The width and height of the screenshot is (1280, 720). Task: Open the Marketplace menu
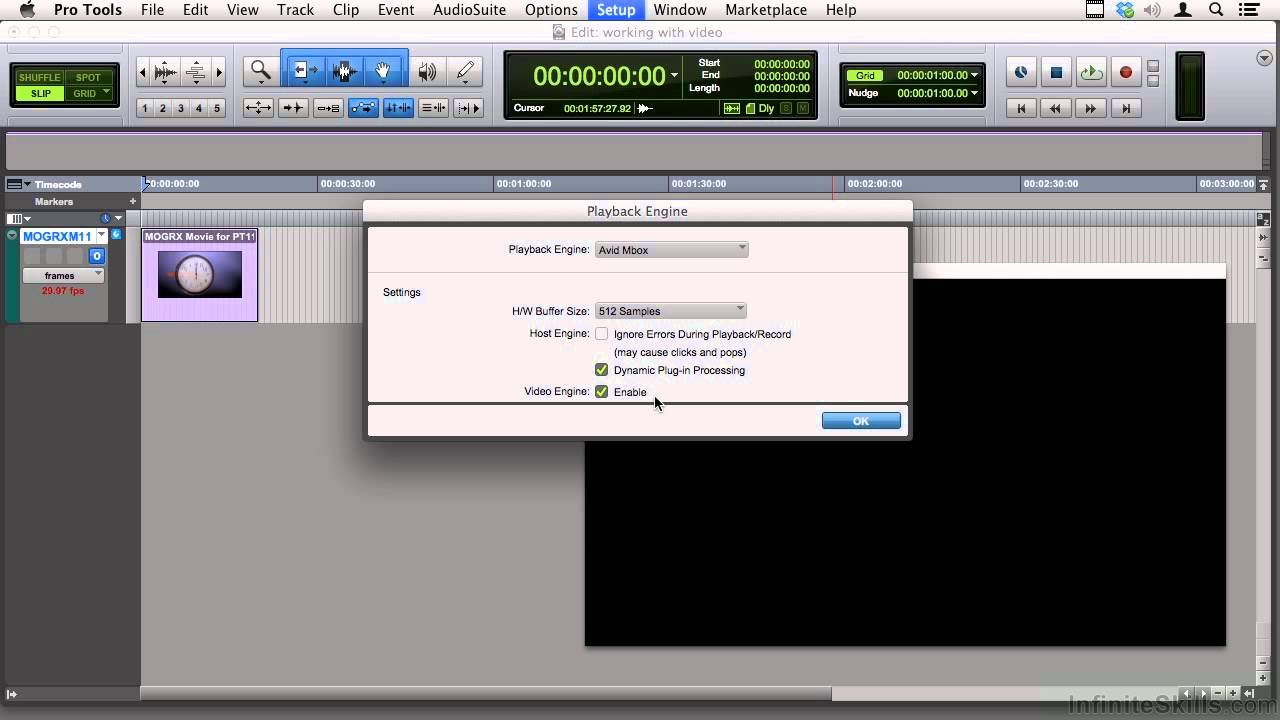(x=766, y=10)
